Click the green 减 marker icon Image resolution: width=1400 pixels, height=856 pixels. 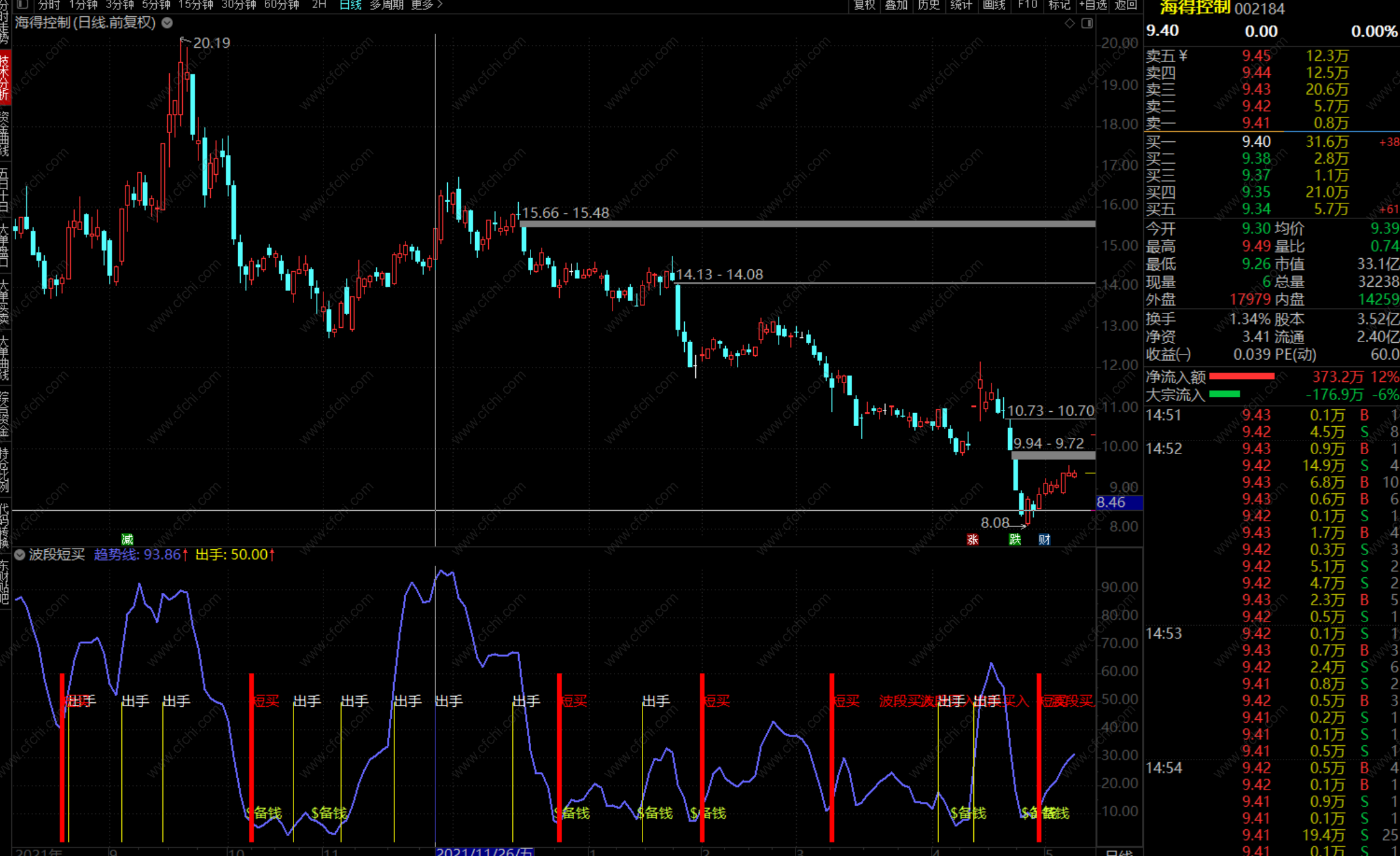[x=127, y=539]
